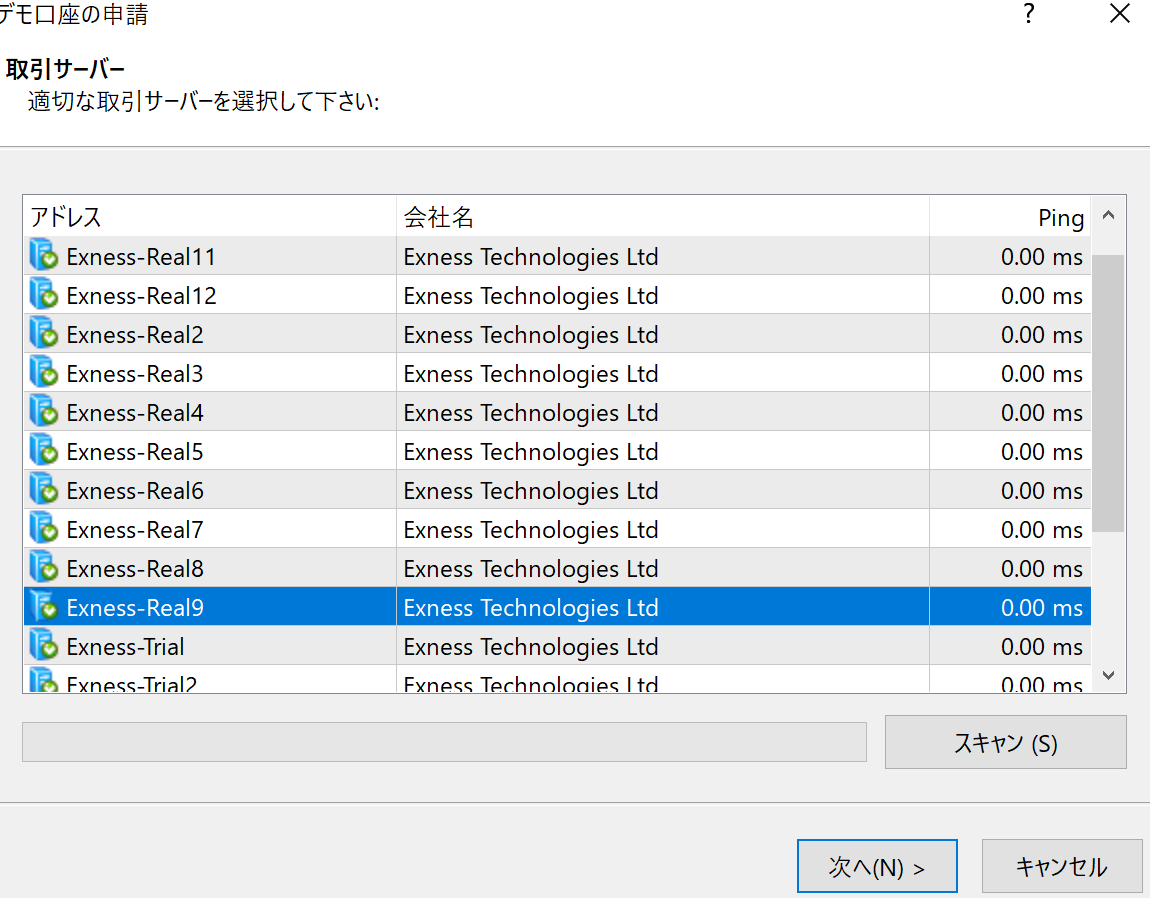Click the scroll down arrow of server list
This screenshot has width=1150, height=898.
tap(1108, 675)
